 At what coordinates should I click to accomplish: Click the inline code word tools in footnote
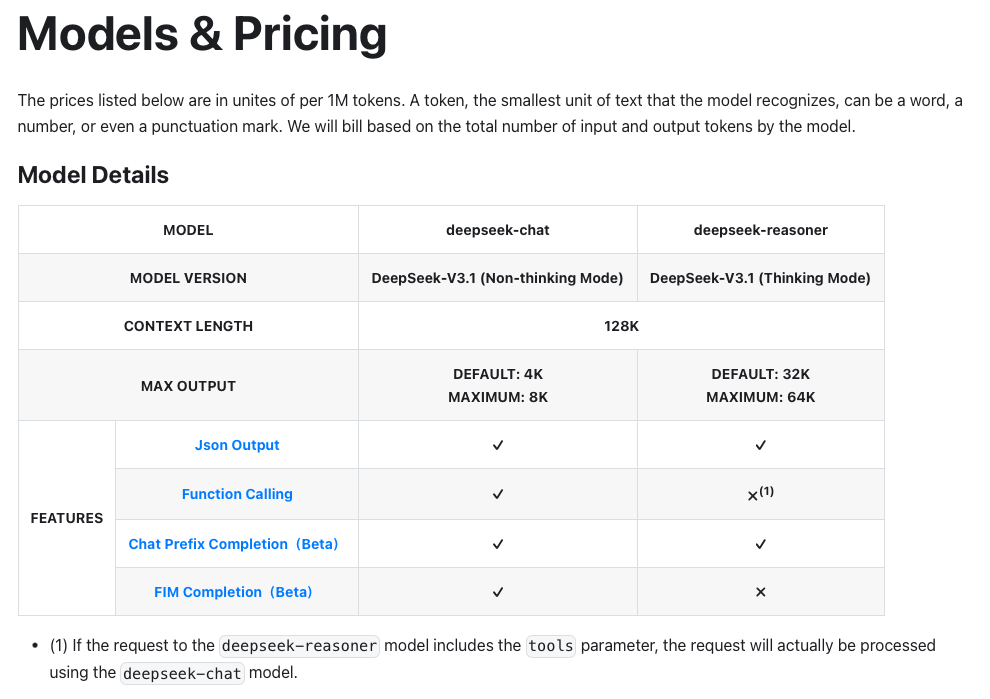coord(551,646)
